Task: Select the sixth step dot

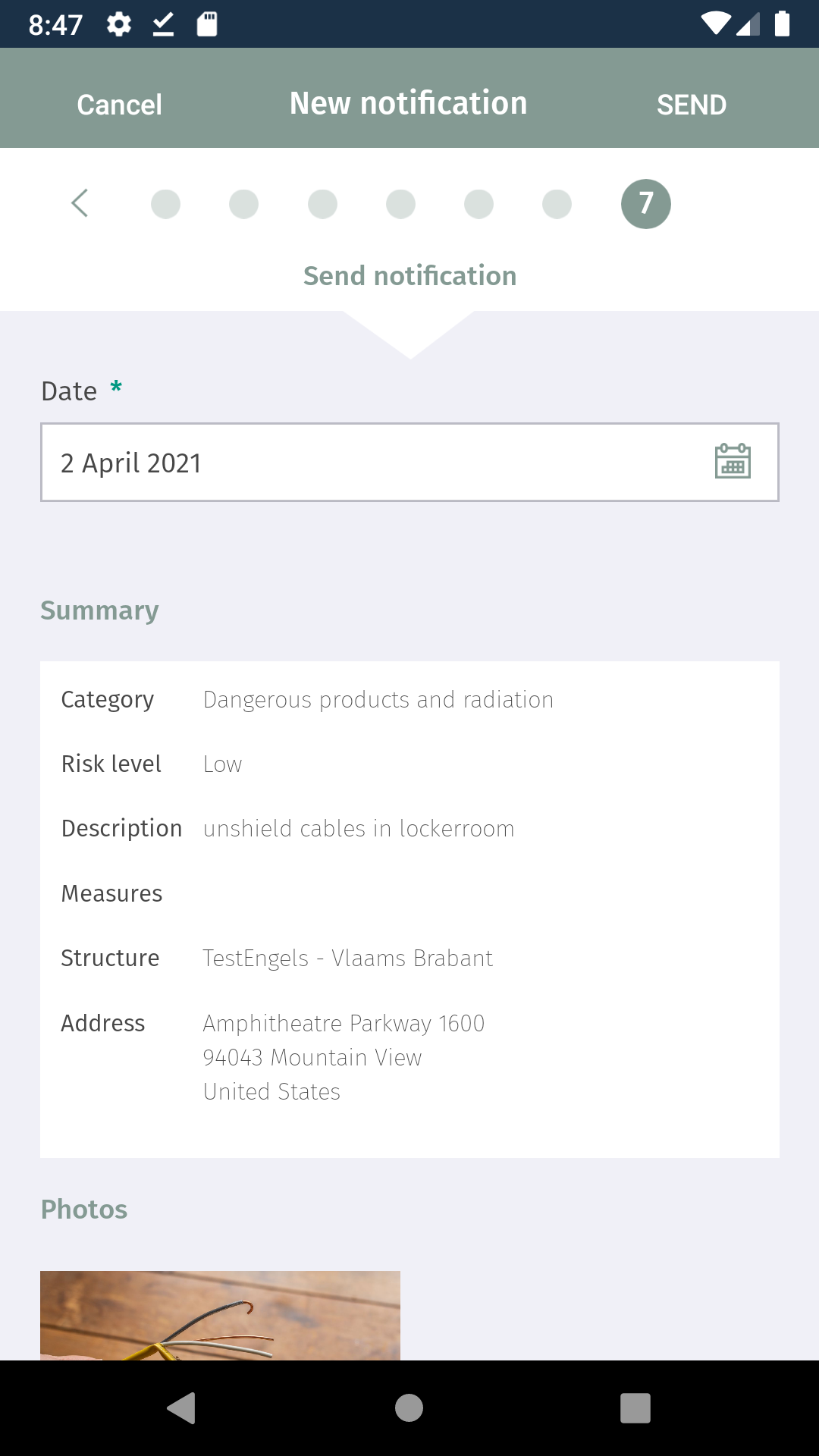Action: point(557,204)
